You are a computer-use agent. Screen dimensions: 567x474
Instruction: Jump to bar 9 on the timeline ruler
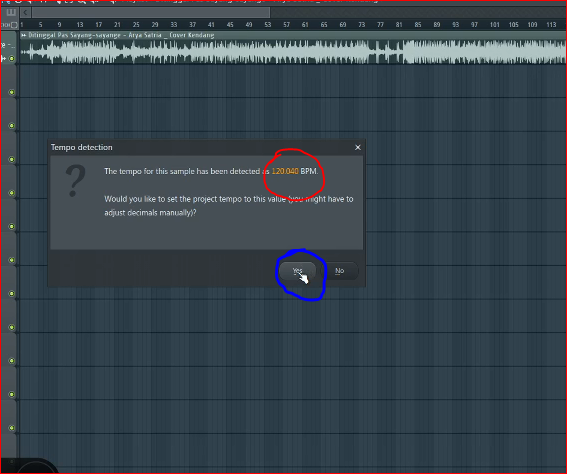click(x=59, y=25)
